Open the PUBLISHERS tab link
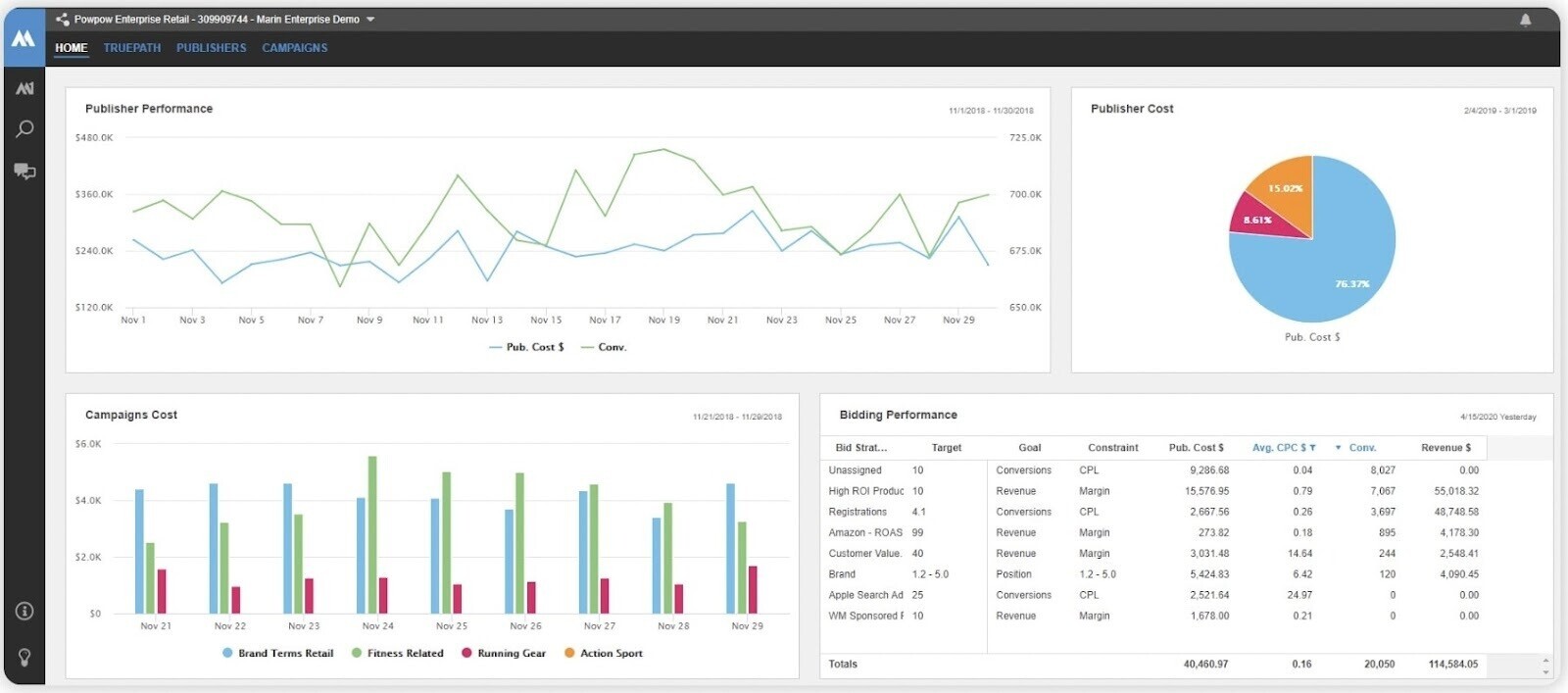This screenshot has height=693, width=1568. point(211,48)
